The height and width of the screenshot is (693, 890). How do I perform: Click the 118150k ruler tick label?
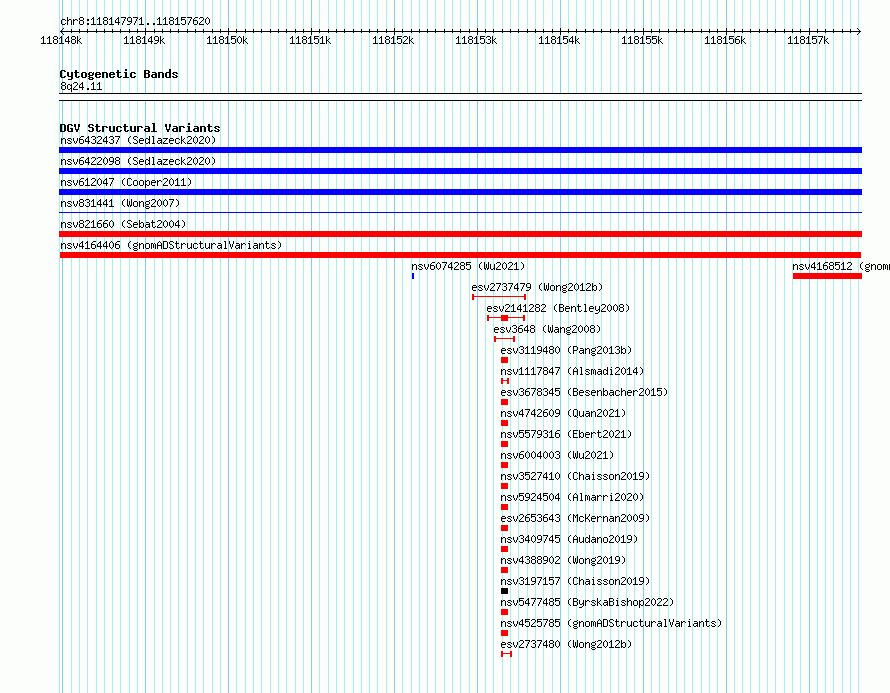tap(226, 40)
